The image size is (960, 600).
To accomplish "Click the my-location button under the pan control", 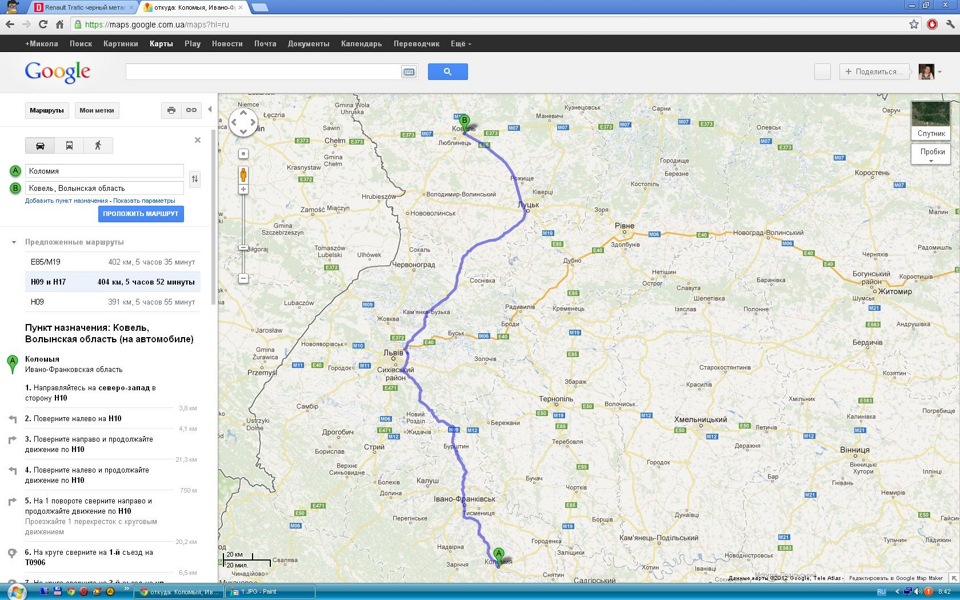I will 243,154.
